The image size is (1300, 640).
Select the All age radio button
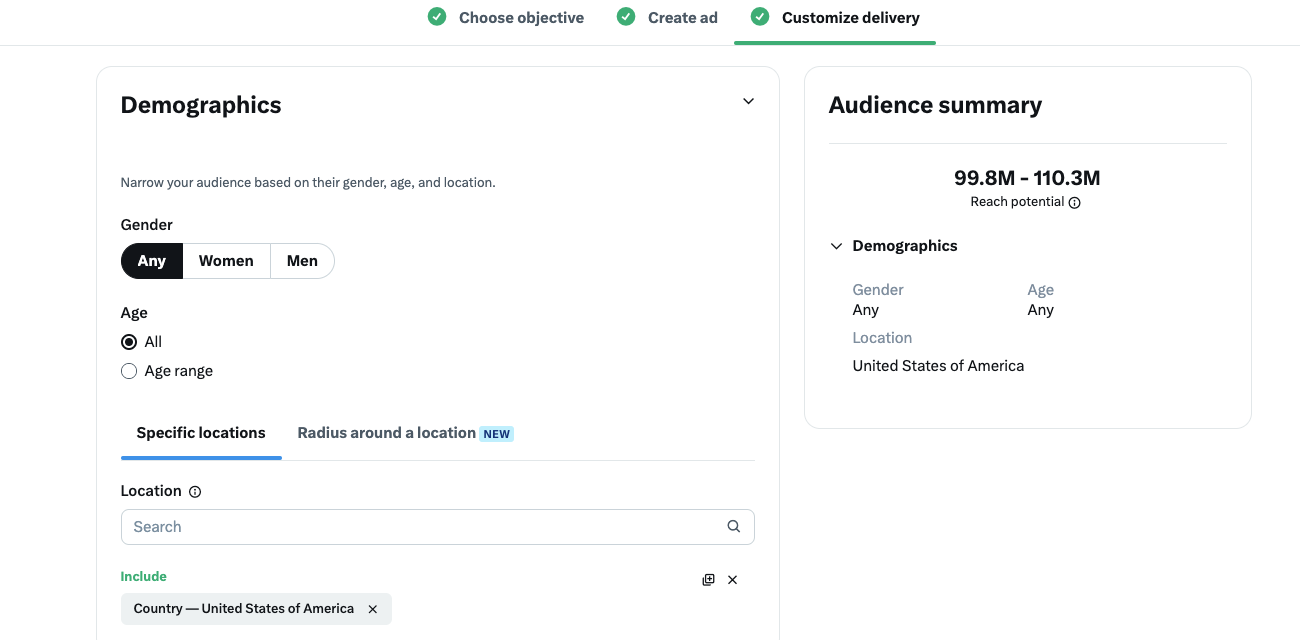click(128, 341)
